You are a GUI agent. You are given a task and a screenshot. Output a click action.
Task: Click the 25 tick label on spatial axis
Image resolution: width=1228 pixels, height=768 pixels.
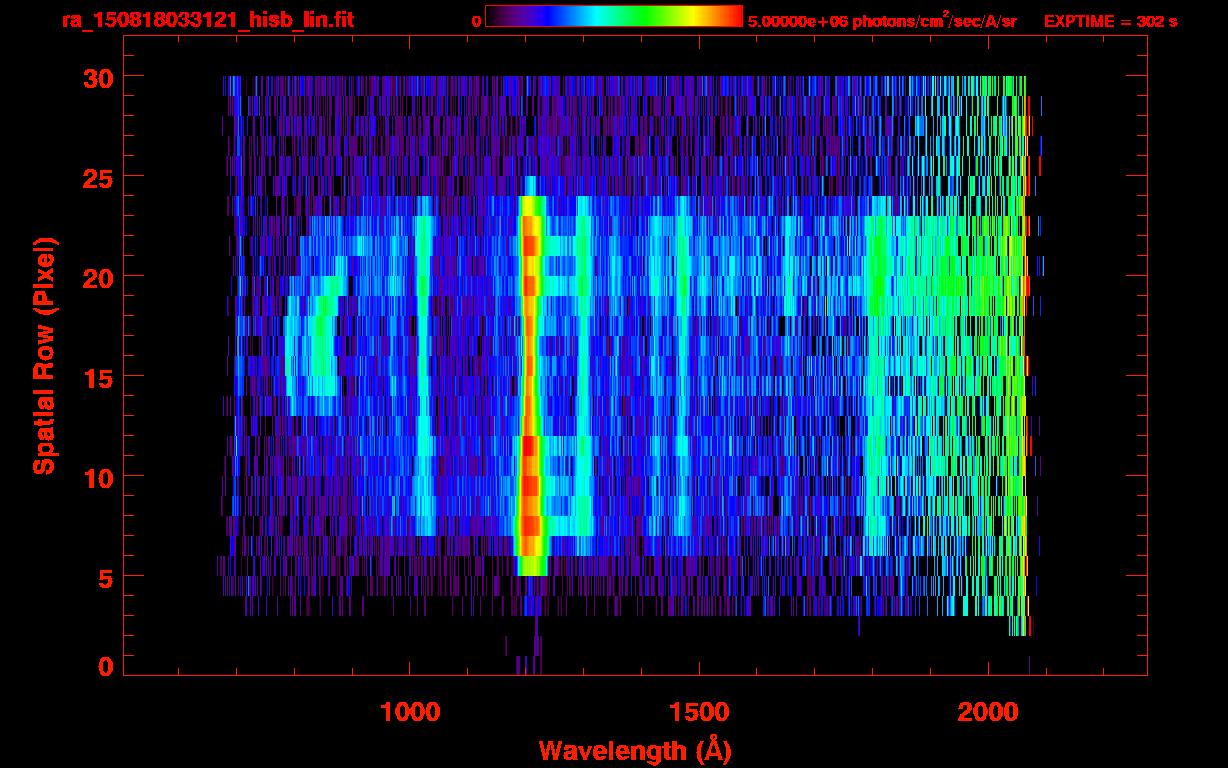(97, 177)
